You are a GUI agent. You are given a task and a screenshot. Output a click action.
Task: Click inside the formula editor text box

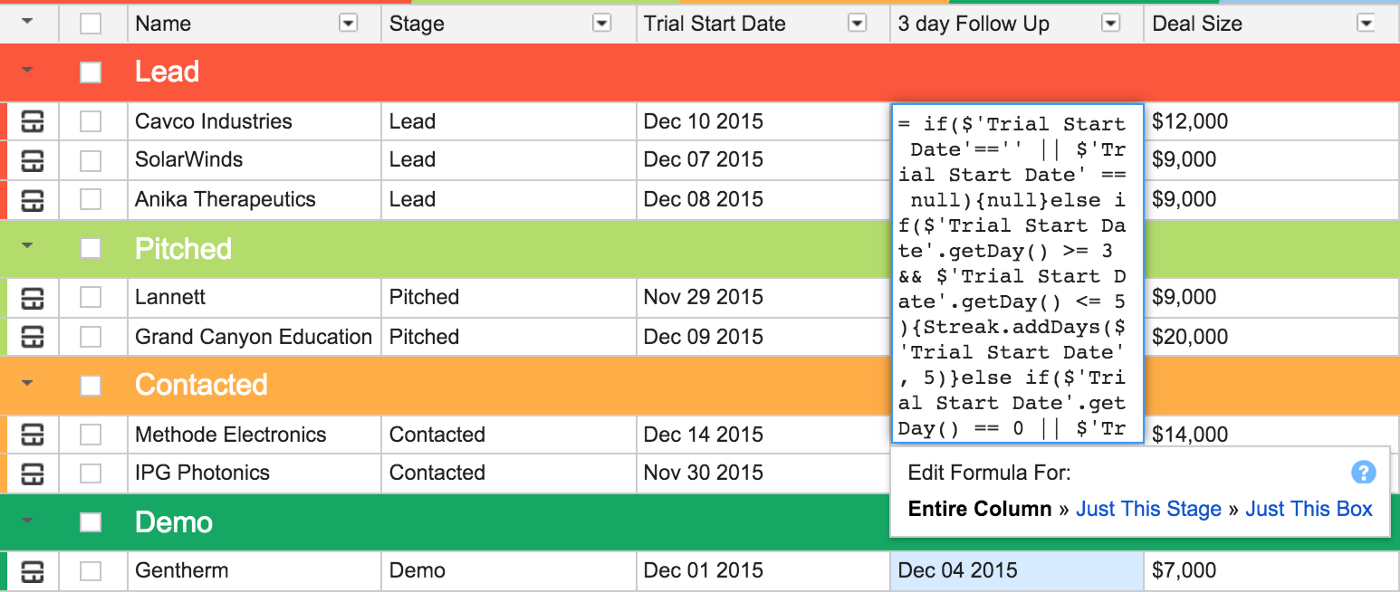[x=1017, y=274]
